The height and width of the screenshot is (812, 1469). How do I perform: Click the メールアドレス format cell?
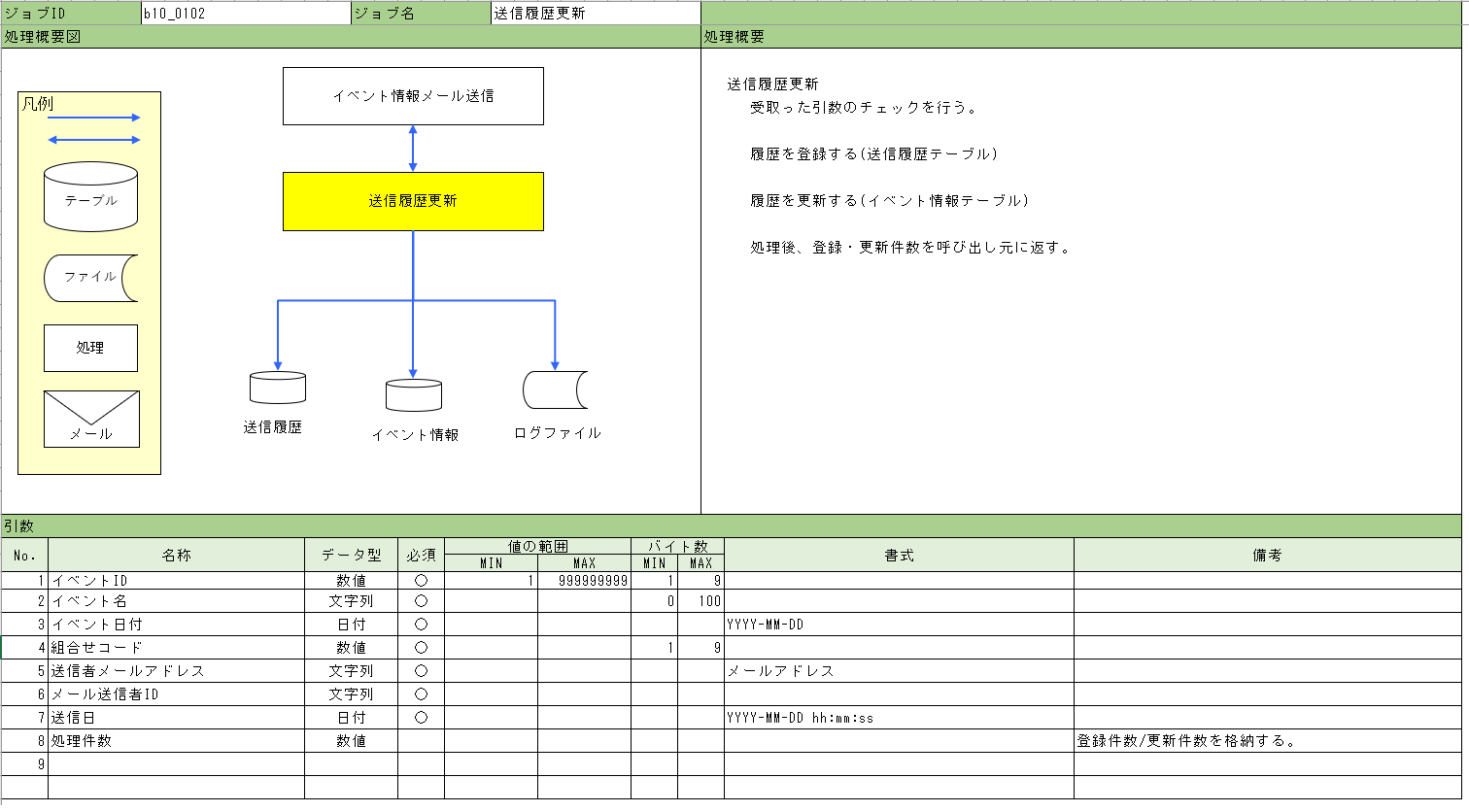900,671
